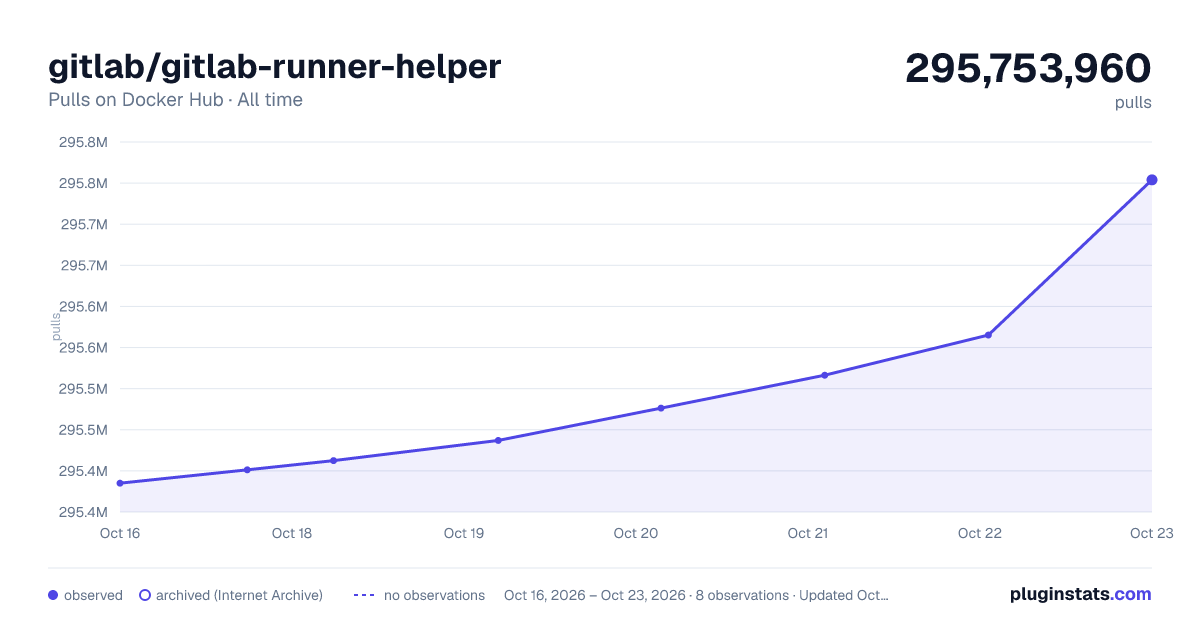Click the Oct 21 x-axis label

coord(808,533)
